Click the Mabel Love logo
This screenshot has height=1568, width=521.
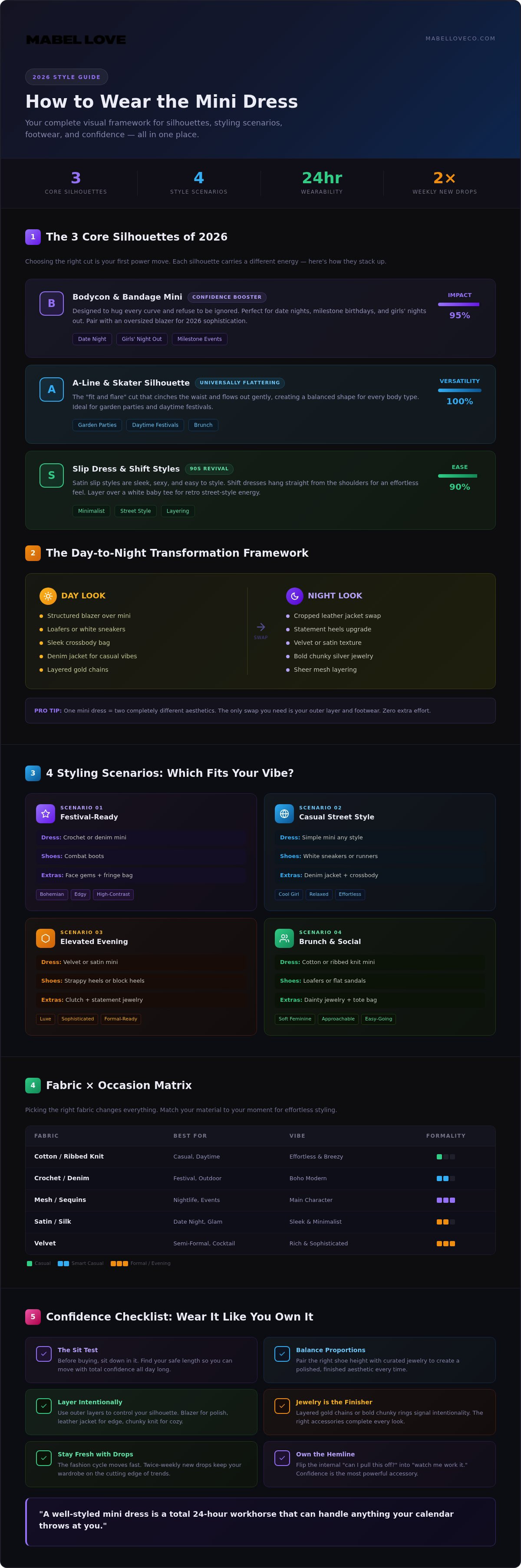point(76,40)
